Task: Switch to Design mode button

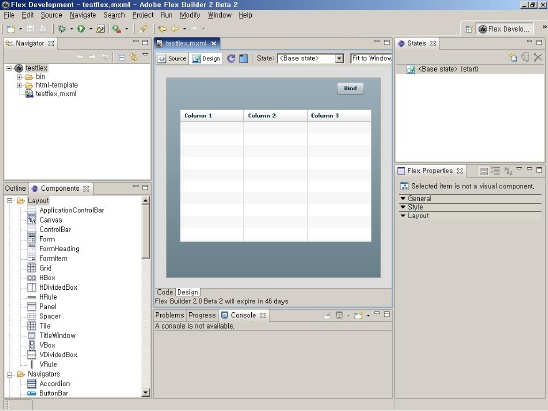Action: coord(206,59)
